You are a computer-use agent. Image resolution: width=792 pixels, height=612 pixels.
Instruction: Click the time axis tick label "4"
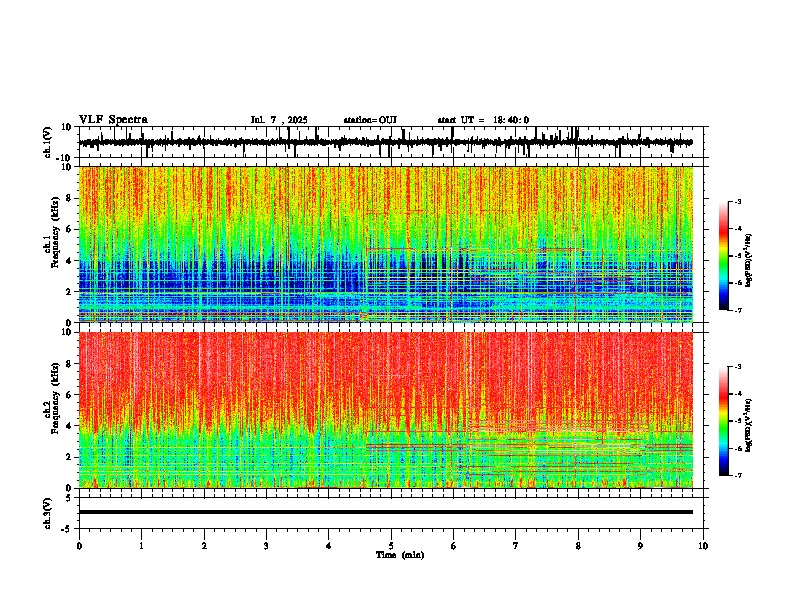(x=329, y=546)
